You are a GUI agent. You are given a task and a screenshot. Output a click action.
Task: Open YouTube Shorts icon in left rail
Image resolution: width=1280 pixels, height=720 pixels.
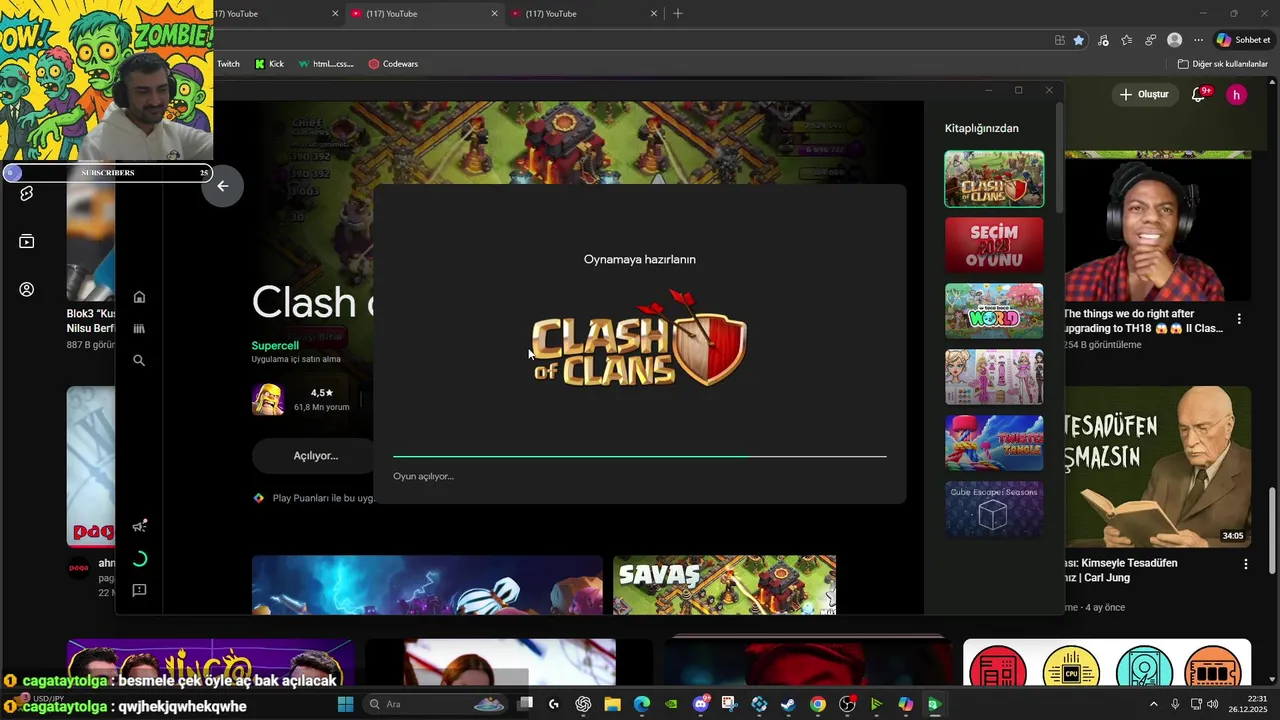[x=27, y=193]
